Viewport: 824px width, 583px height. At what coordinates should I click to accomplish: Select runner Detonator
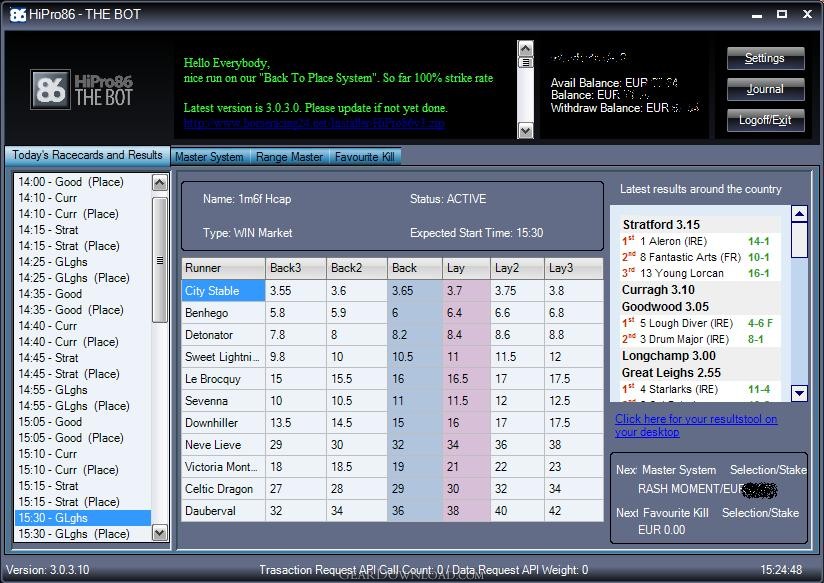click(223, 335)
